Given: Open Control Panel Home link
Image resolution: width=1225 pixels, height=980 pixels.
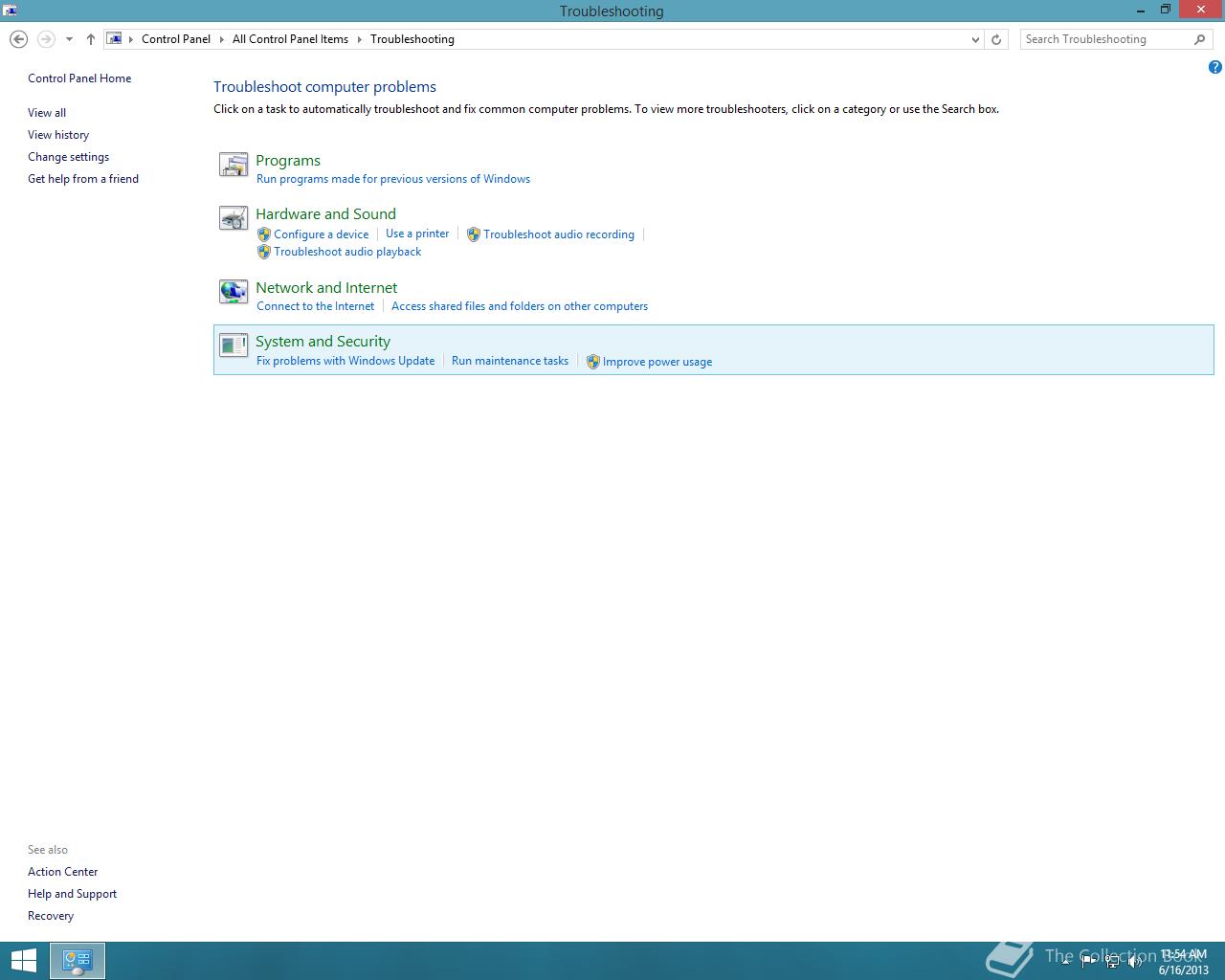Looking at the screenshot, I should click(79, 78).
